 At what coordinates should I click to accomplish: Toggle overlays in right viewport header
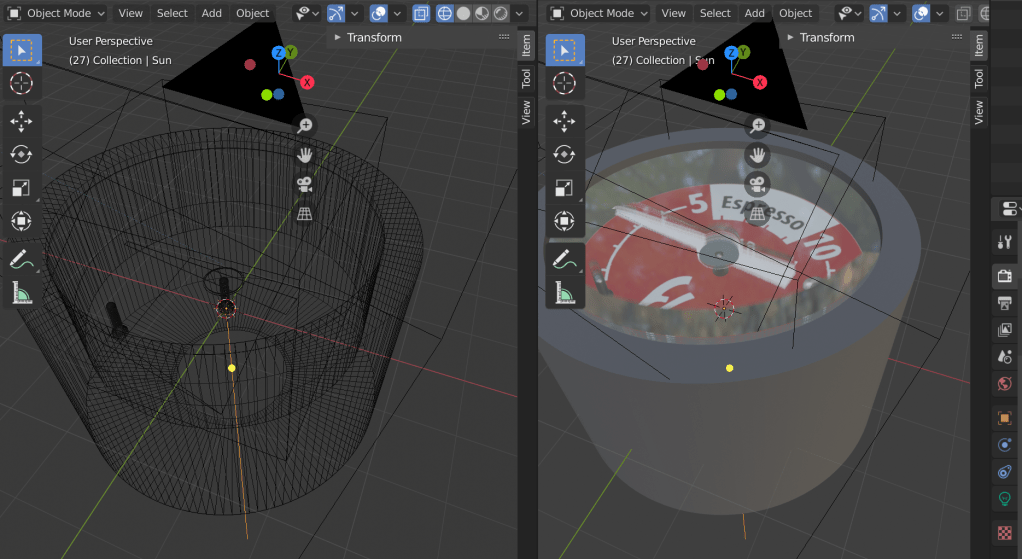[x=921, y=13]
